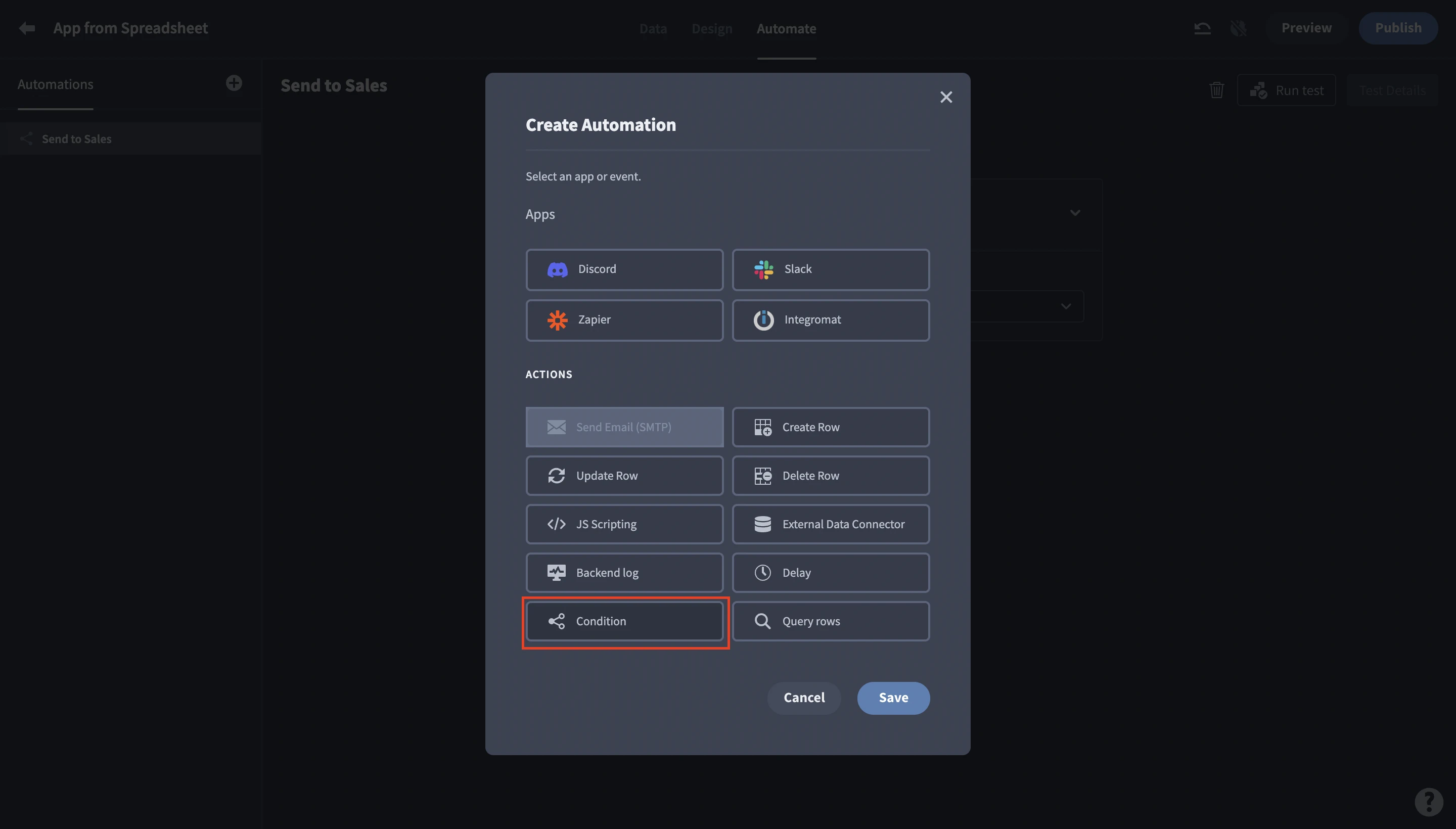Screen dimensions: 1456x829
Task: Switch to the Design tab
Action: (x=712, y=28)
